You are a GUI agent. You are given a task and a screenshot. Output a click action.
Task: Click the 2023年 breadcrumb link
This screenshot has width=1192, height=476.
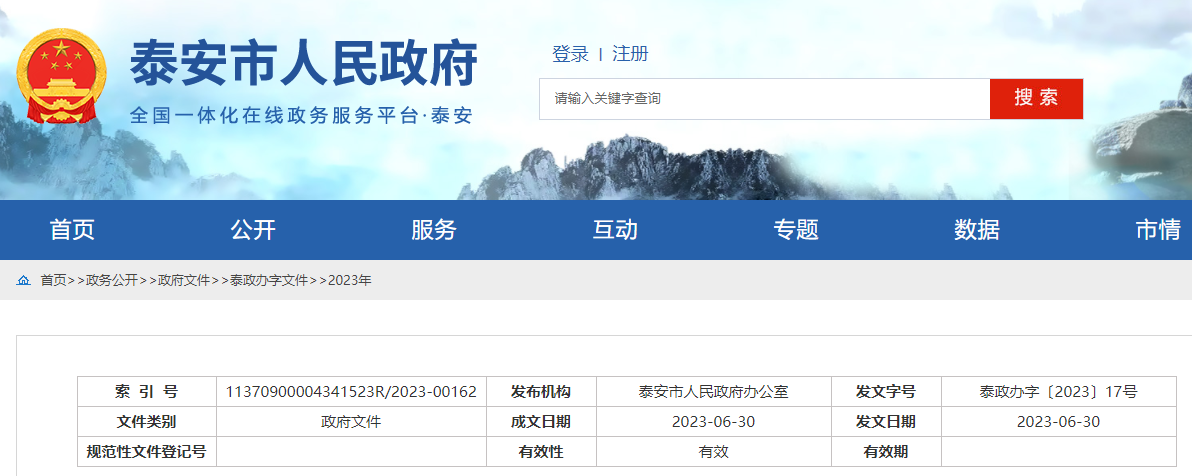pos(349,281)
